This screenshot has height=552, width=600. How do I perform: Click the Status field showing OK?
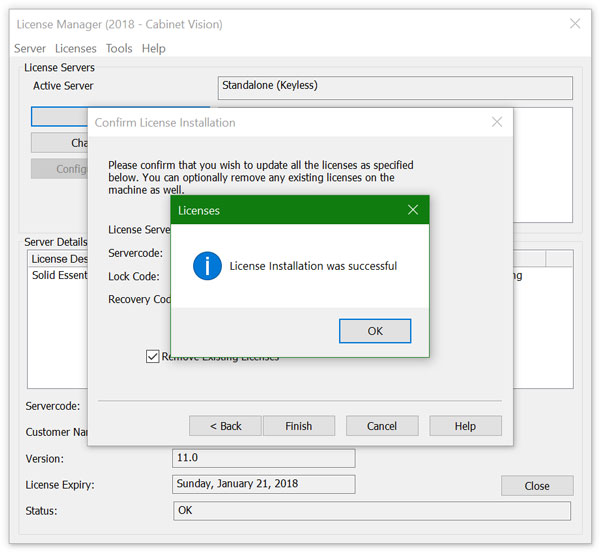click(x=372, y=511)
